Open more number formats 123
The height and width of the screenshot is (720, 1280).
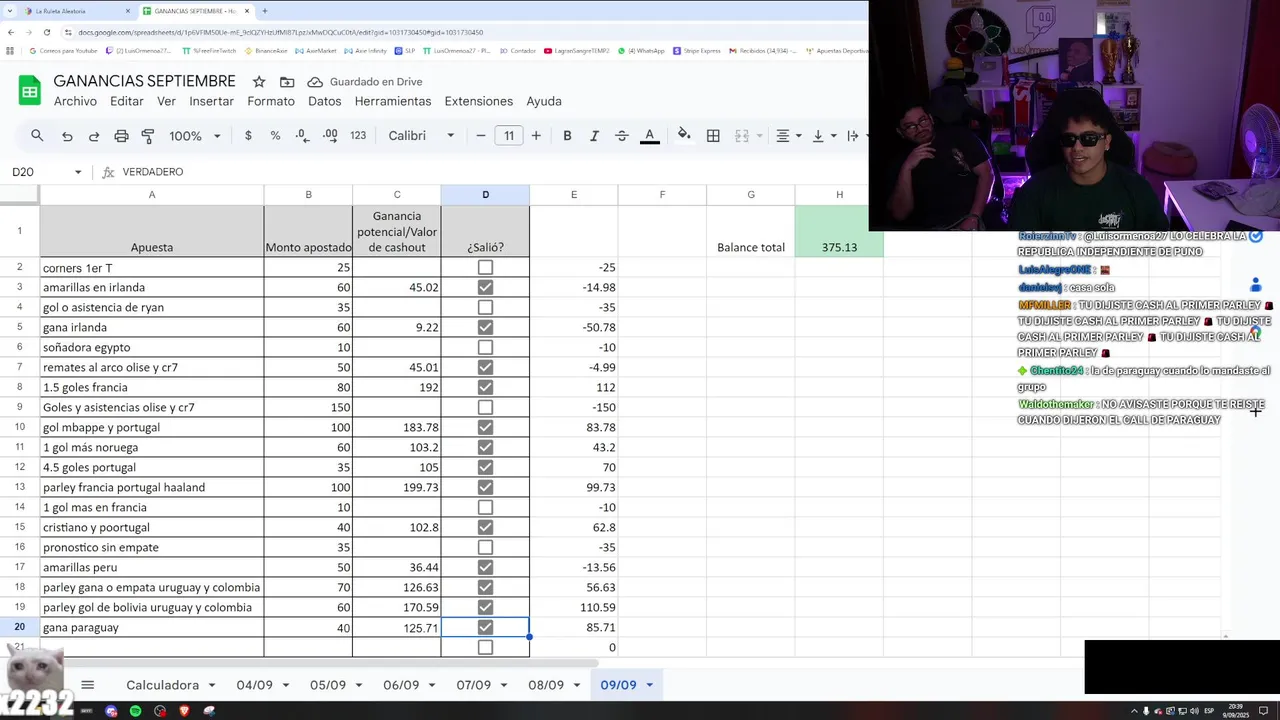358,136
